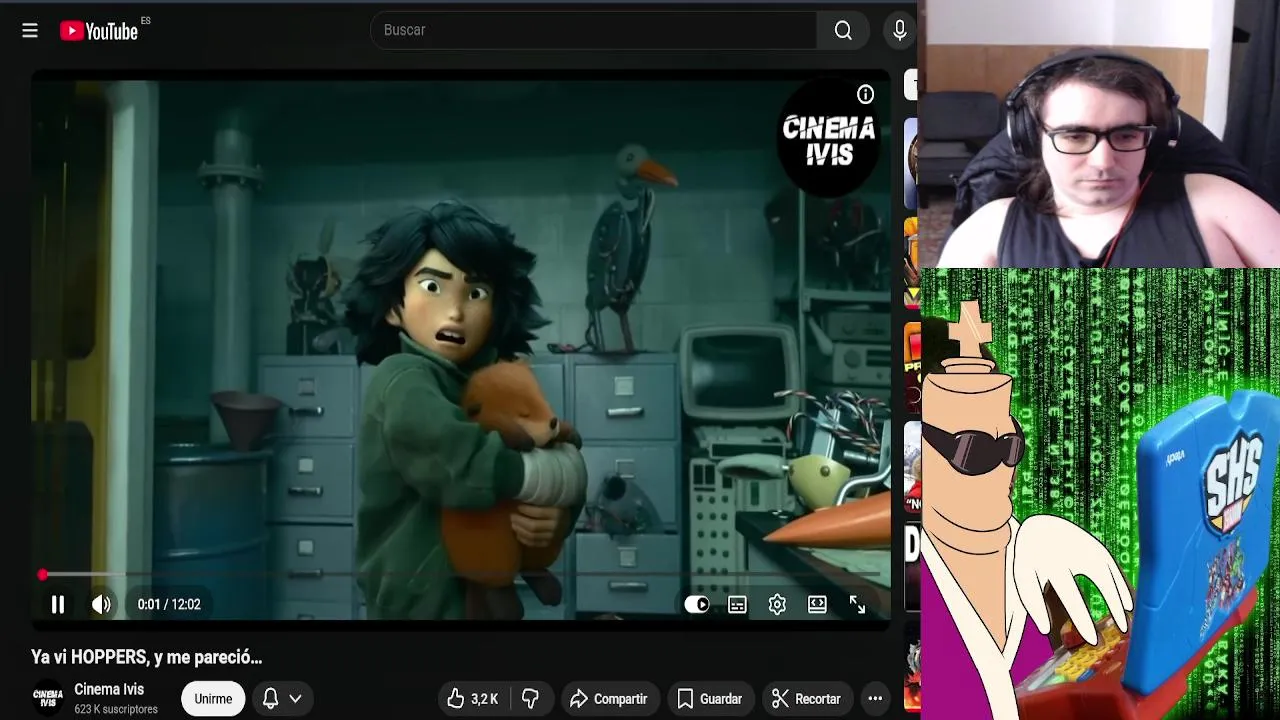Click the Buscar search field
The width and height of the screenshot is (1280, 720).
593,30
